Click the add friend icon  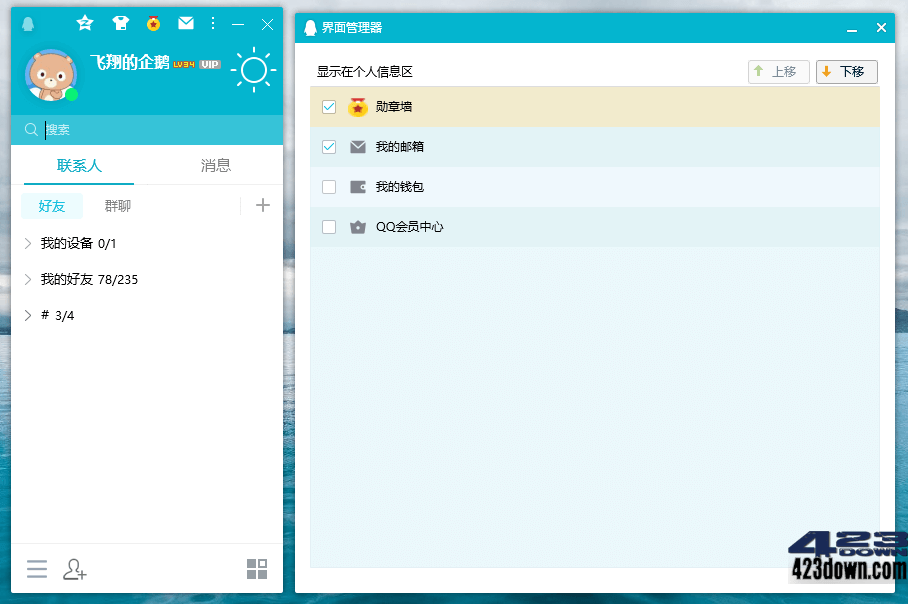click(x=75, y=569)
